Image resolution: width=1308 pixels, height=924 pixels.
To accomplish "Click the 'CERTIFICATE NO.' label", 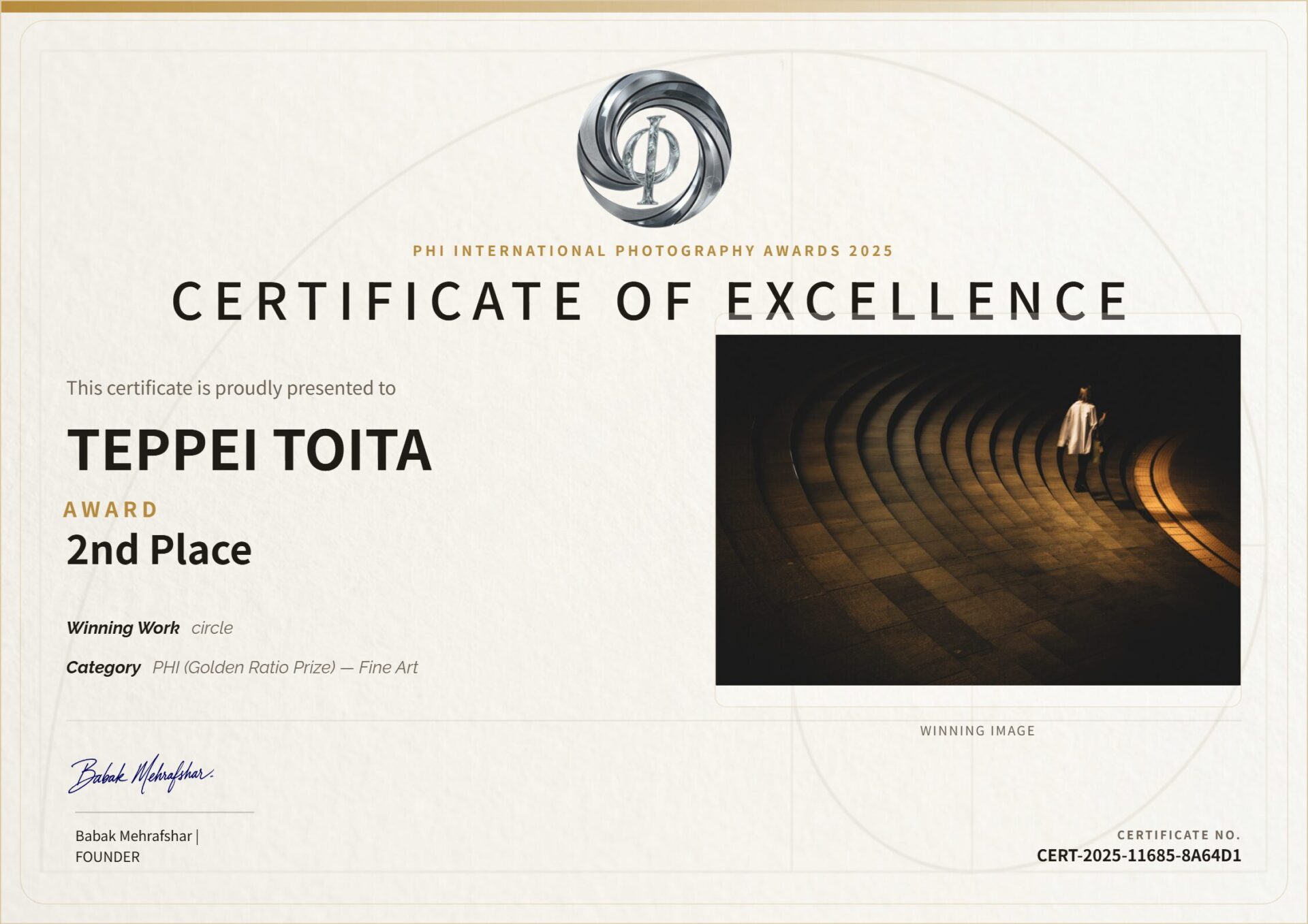I will (1179, 835).
